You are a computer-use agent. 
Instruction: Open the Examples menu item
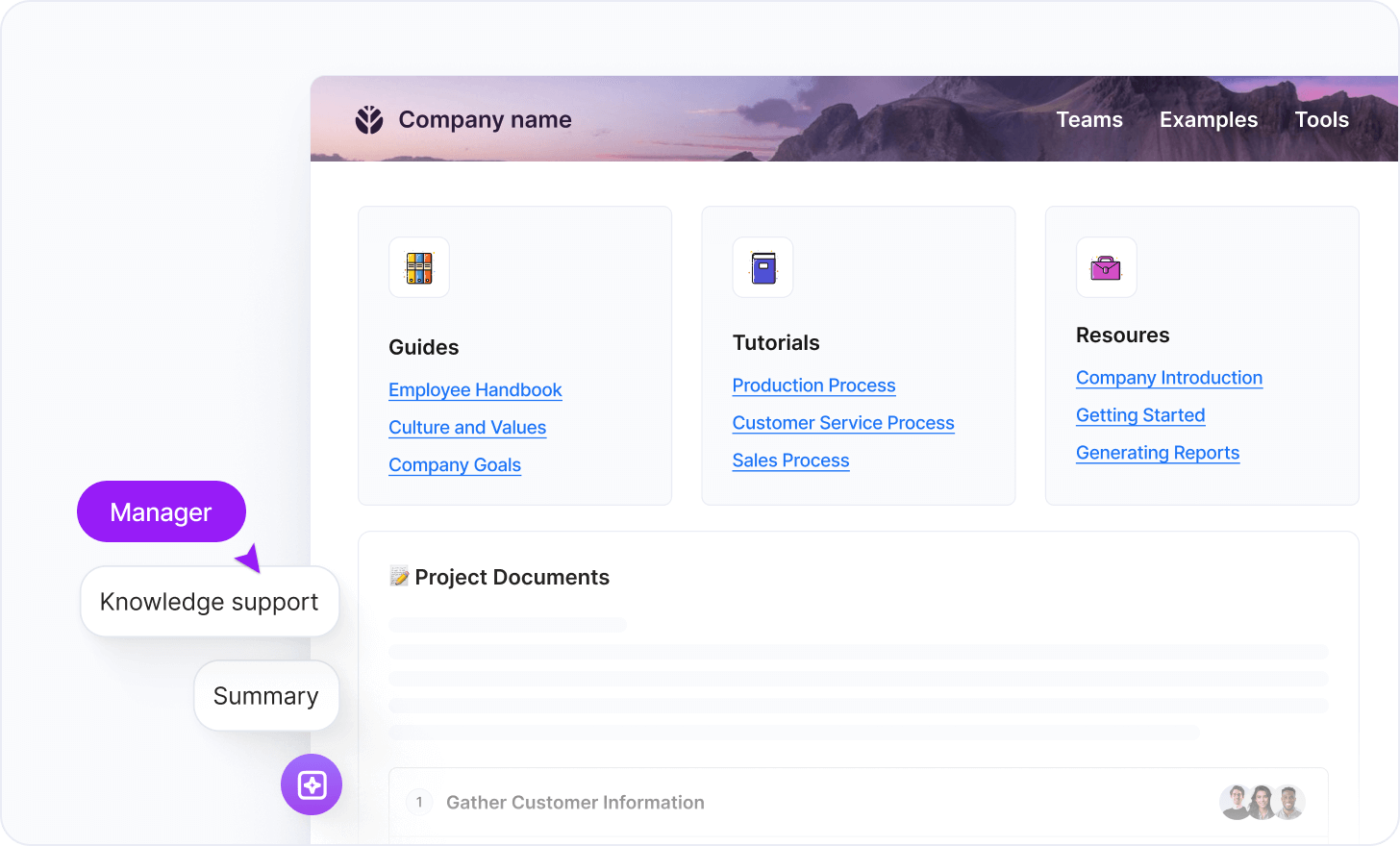(1209, 119)
